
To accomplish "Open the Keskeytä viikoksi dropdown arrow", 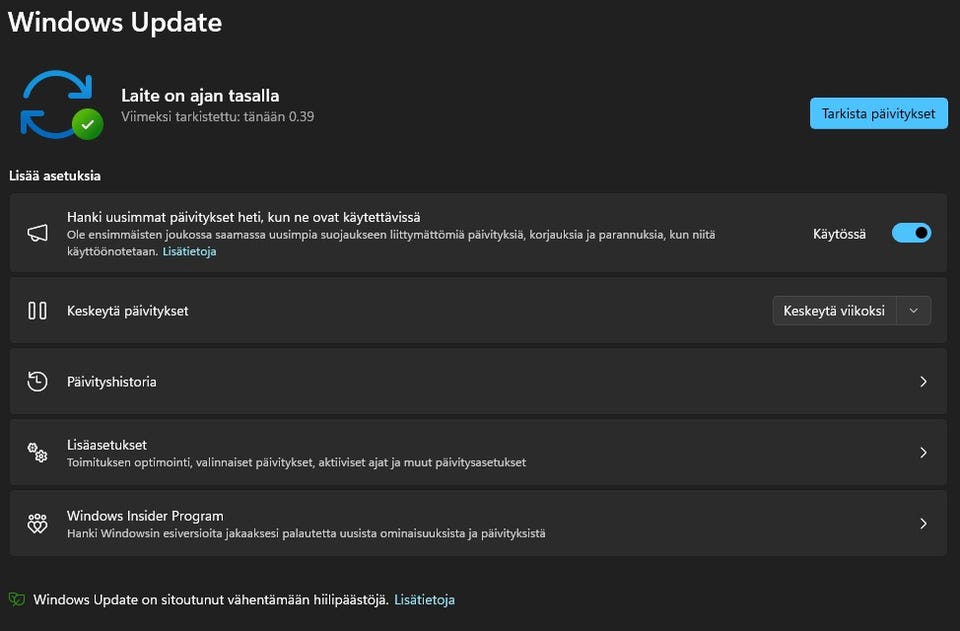I will pos(914,310).
